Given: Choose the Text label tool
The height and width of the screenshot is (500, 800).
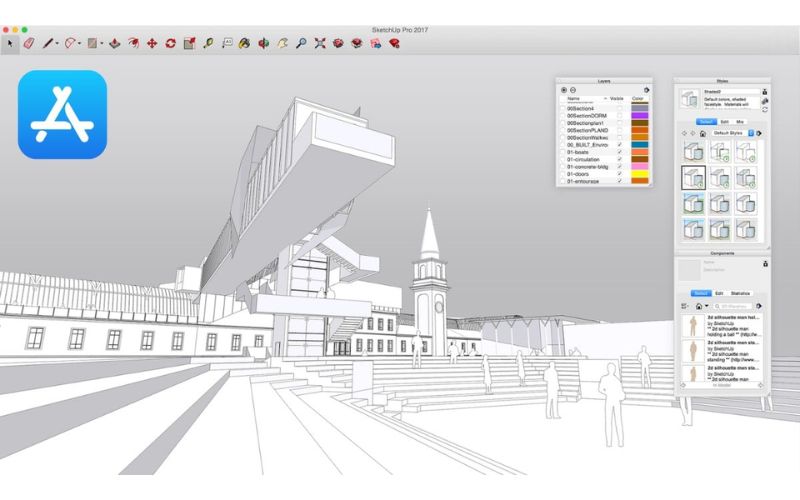Looking at the screenshot, I should pos(227,44).
